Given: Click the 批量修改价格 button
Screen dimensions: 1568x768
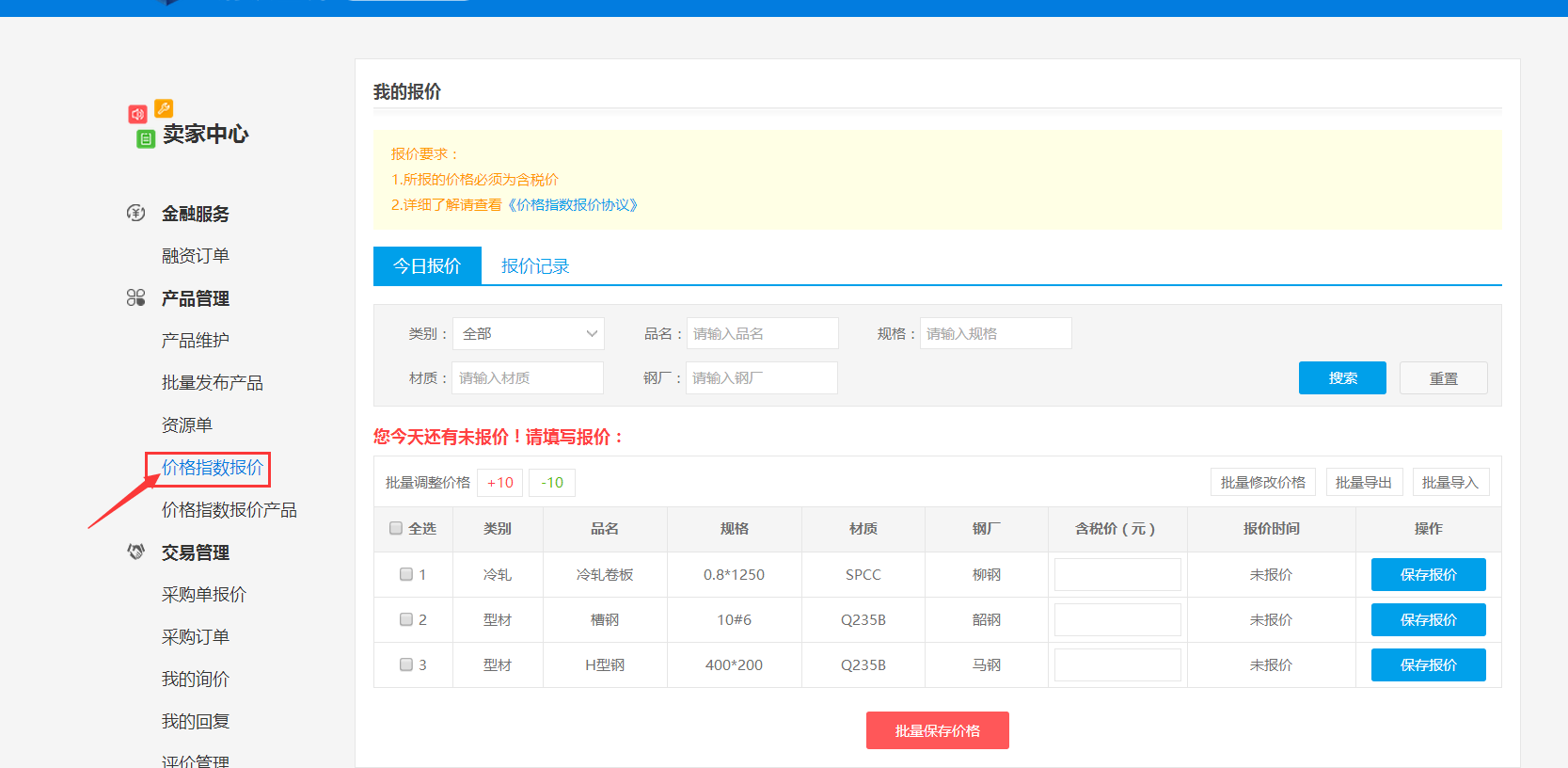Looking at the screenshot, I should [x=1263, y=482].
